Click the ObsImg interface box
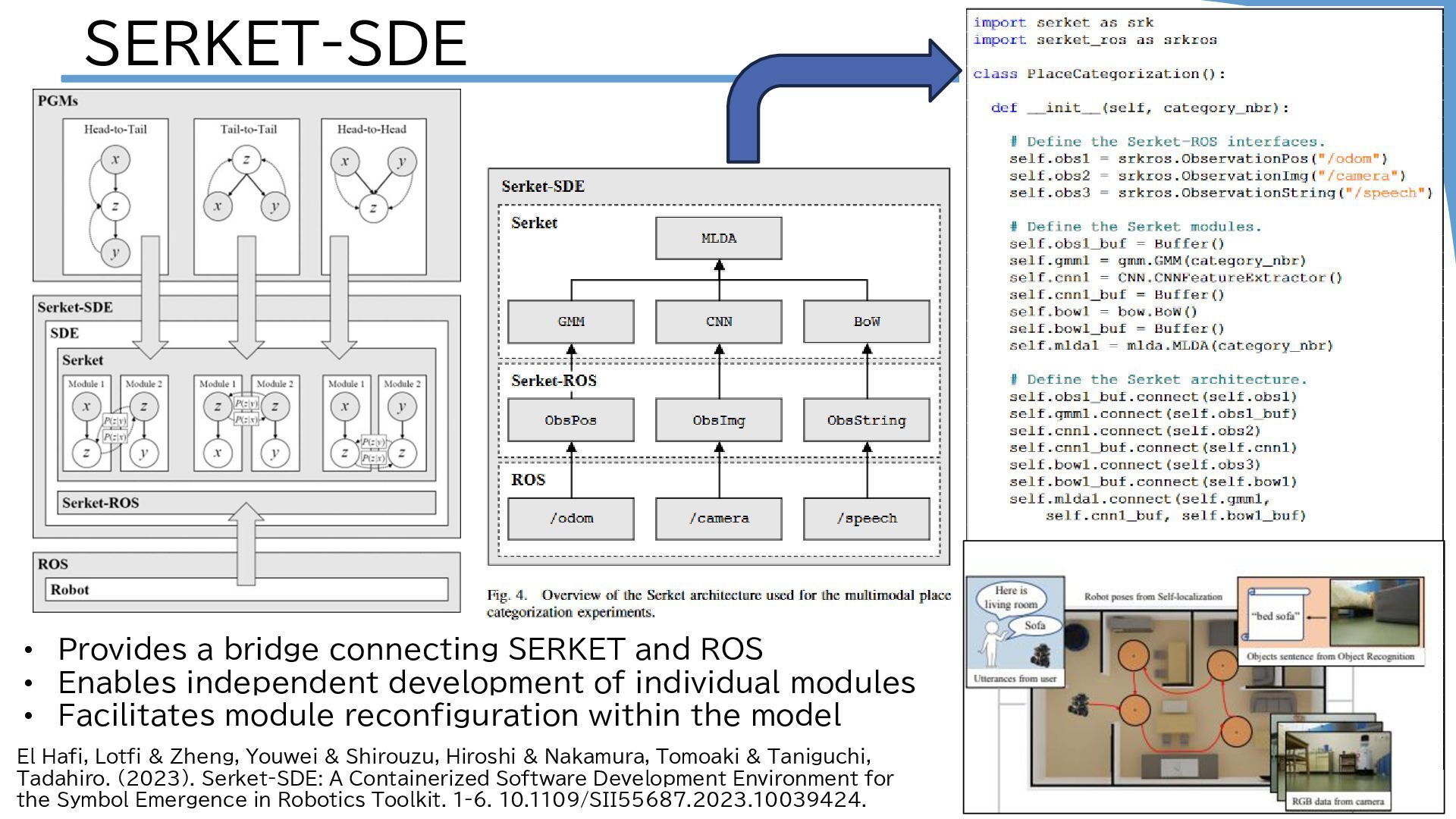 click(718, 420)
